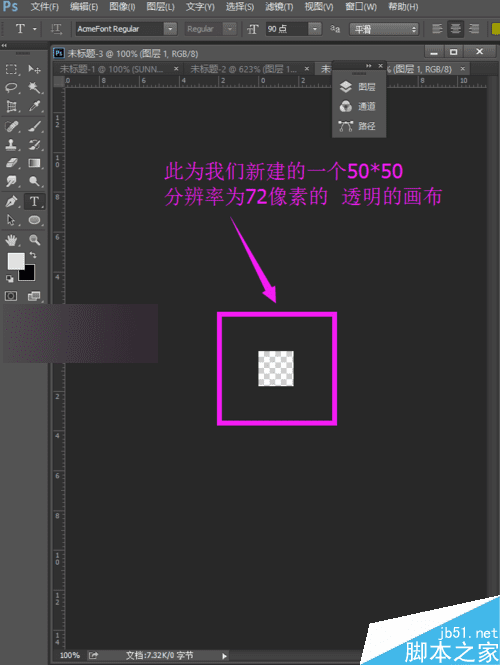Toggle Quick Mask mode
Viewport: 500px width, 665px height.
point(11,296)
